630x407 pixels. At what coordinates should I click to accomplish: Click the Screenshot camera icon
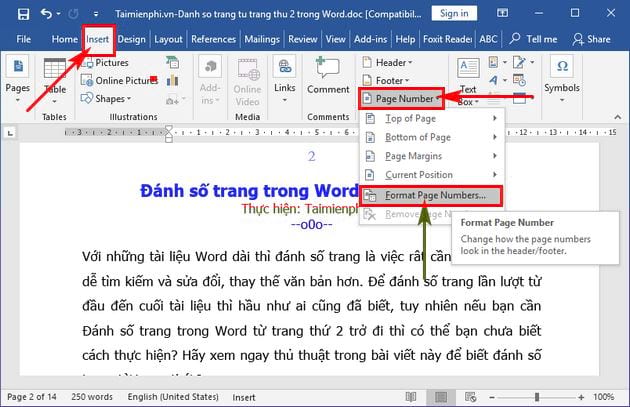176,99
